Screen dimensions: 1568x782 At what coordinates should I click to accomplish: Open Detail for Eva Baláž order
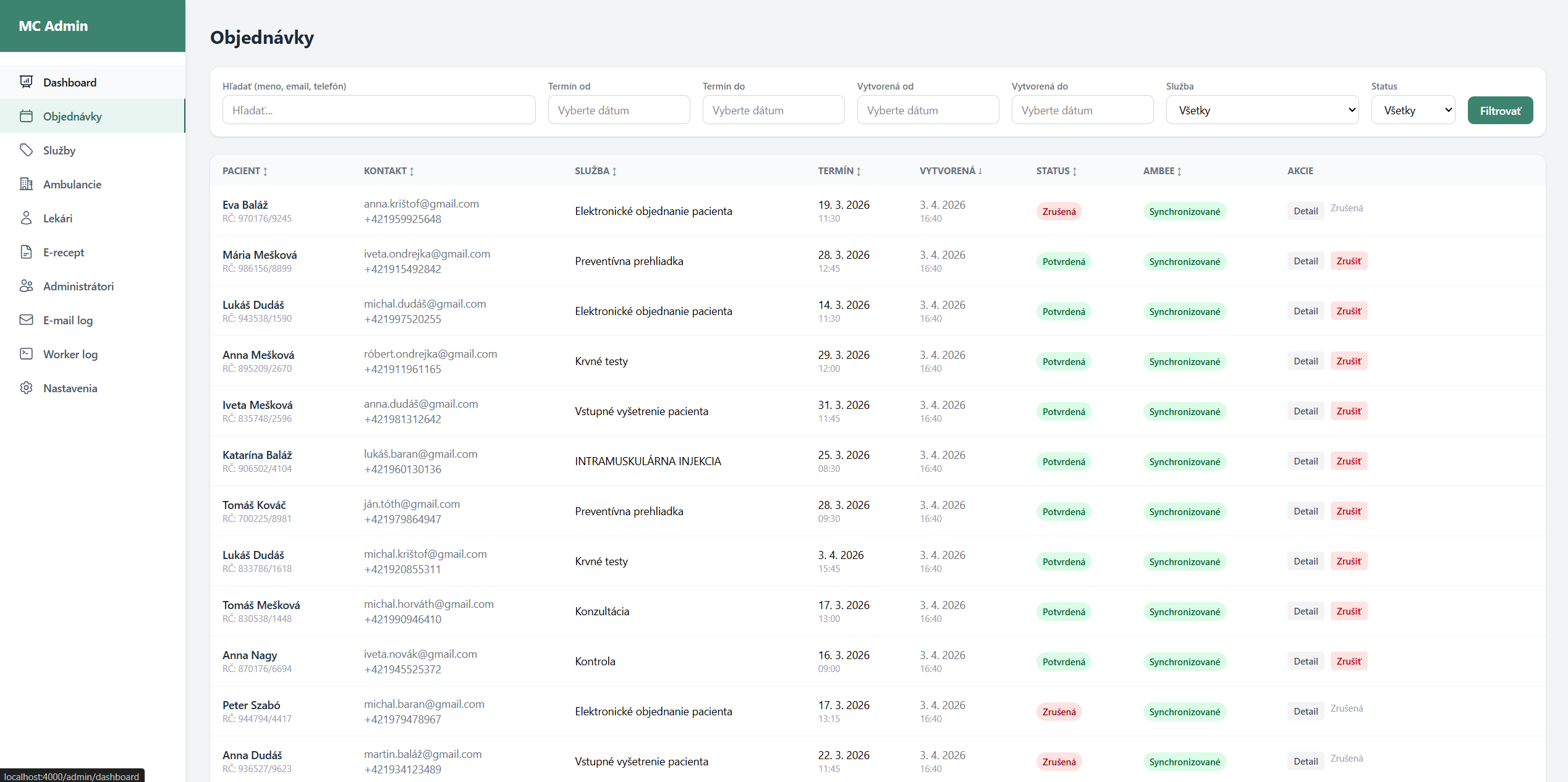pos(1305,211)
